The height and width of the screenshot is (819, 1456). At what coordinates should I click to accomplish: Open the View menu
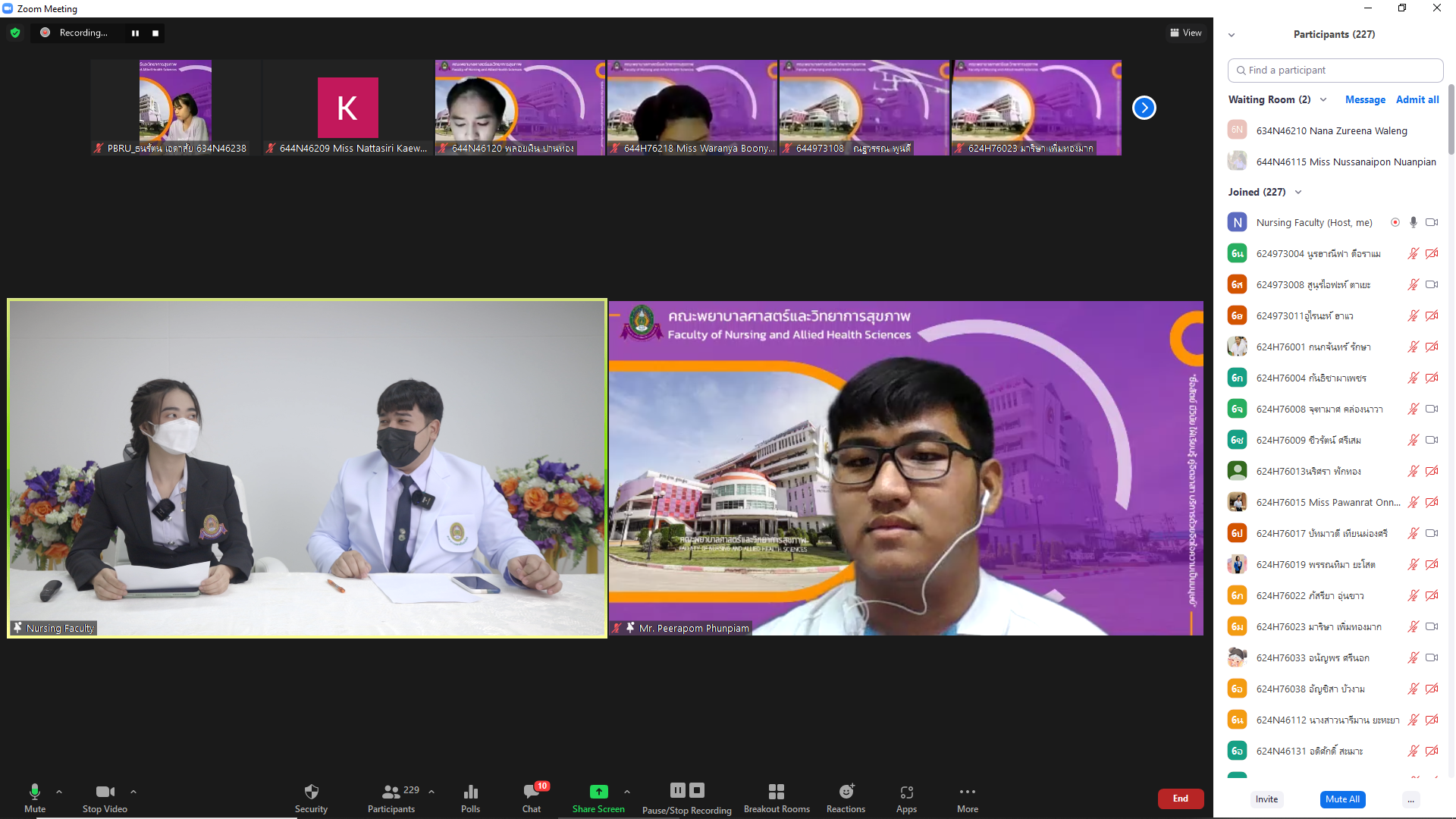1185,33
